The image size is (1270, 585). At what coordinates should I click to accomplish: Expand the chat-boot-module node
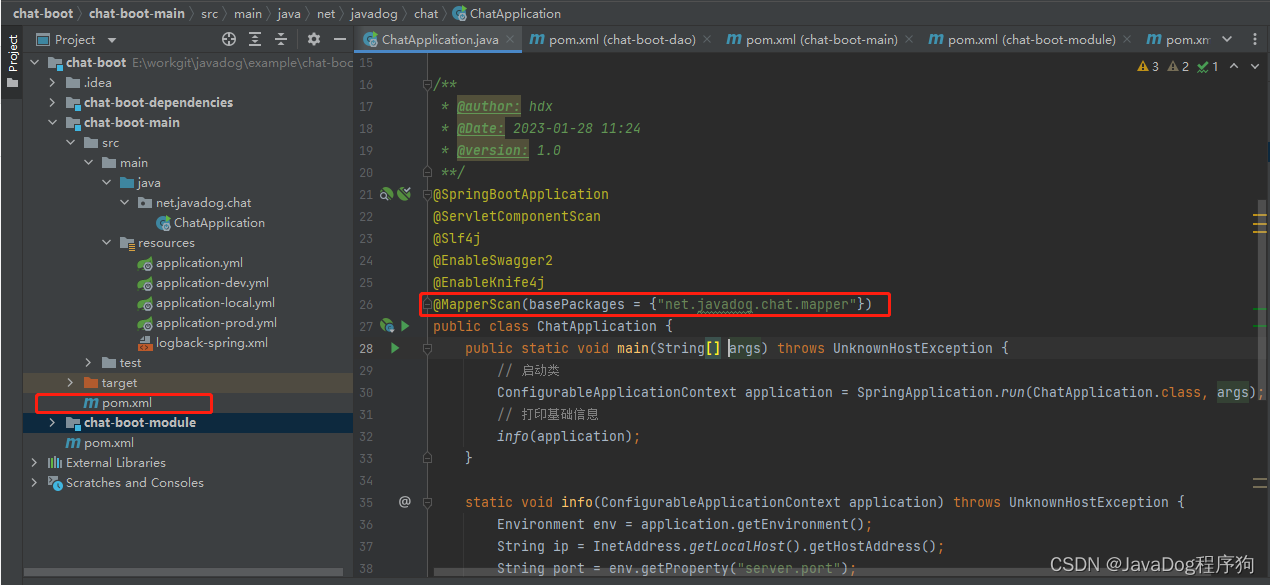tap(53, 422)
